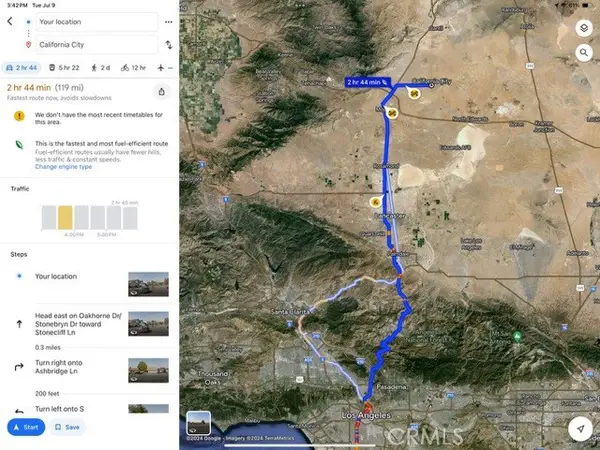The image size is (600, 450).
Task: Recenter map with the location arrow button
Action: pyautogui.click(x=580, y=429)
